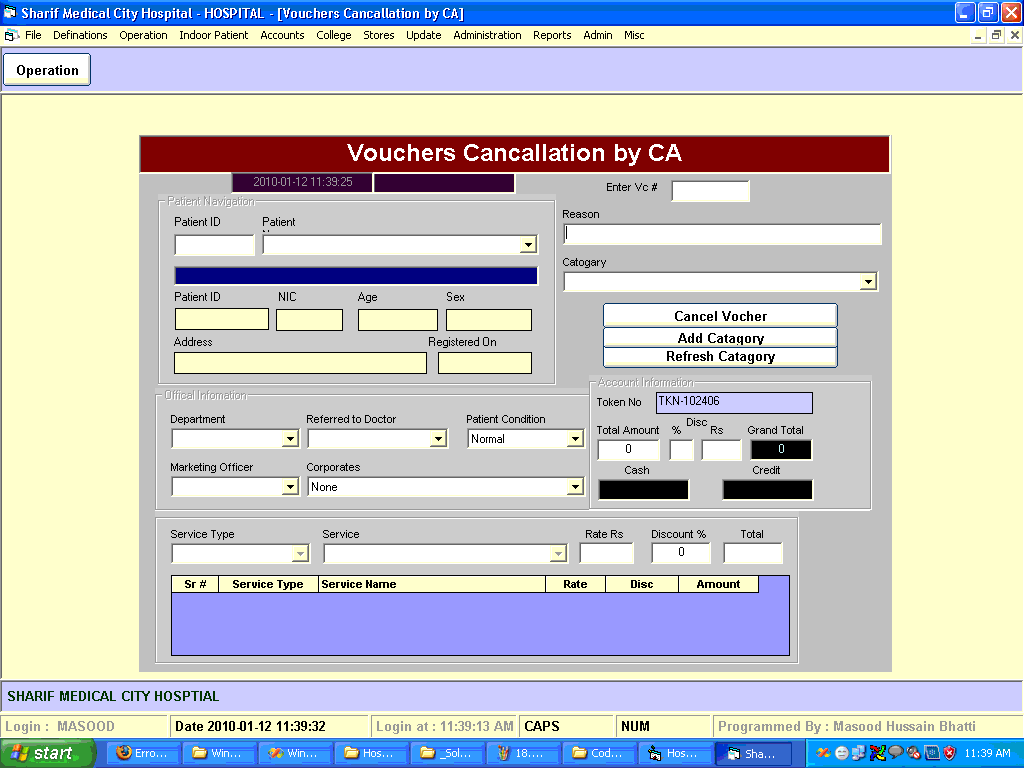
Task: Expand the Corporates dropdown
Action: [x=575, y=487]
